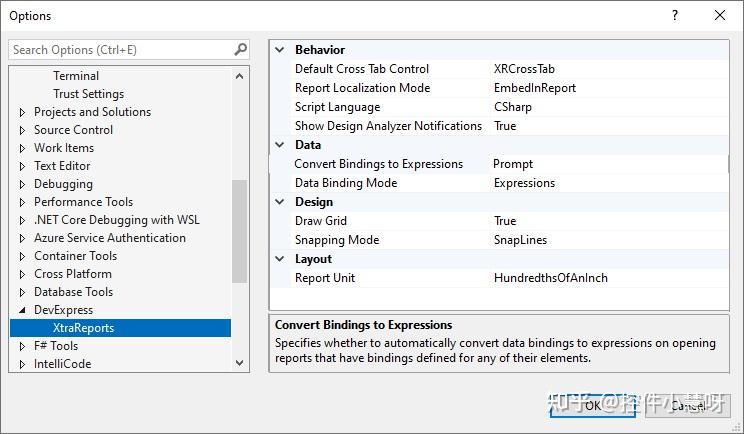Click the help question mark button
Screen dimensions: 744x434
coord(675,16)
